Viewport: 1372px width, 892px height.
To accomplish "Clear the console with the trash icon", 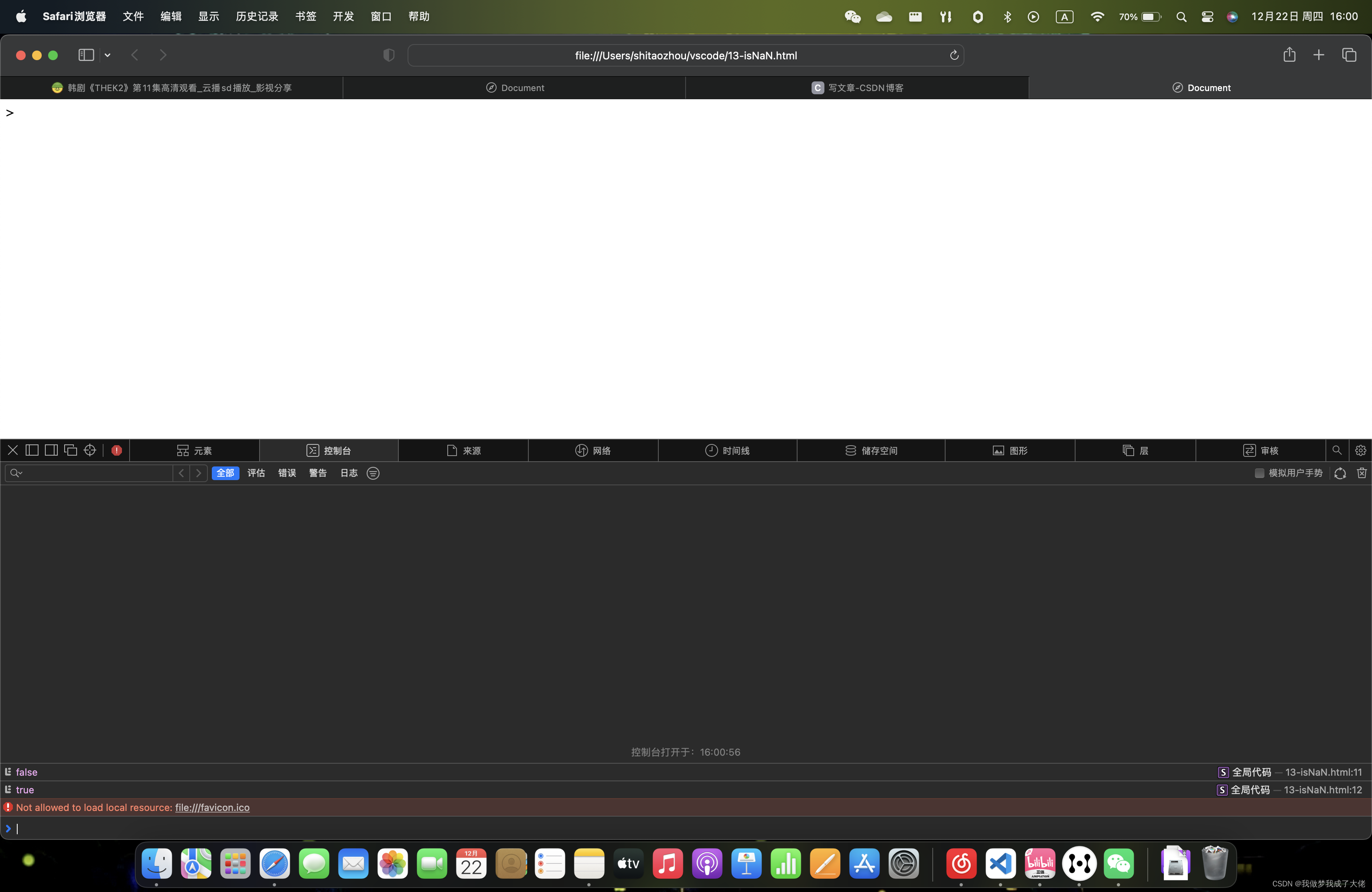I will pyautogui.click(x=1361, y=472).
